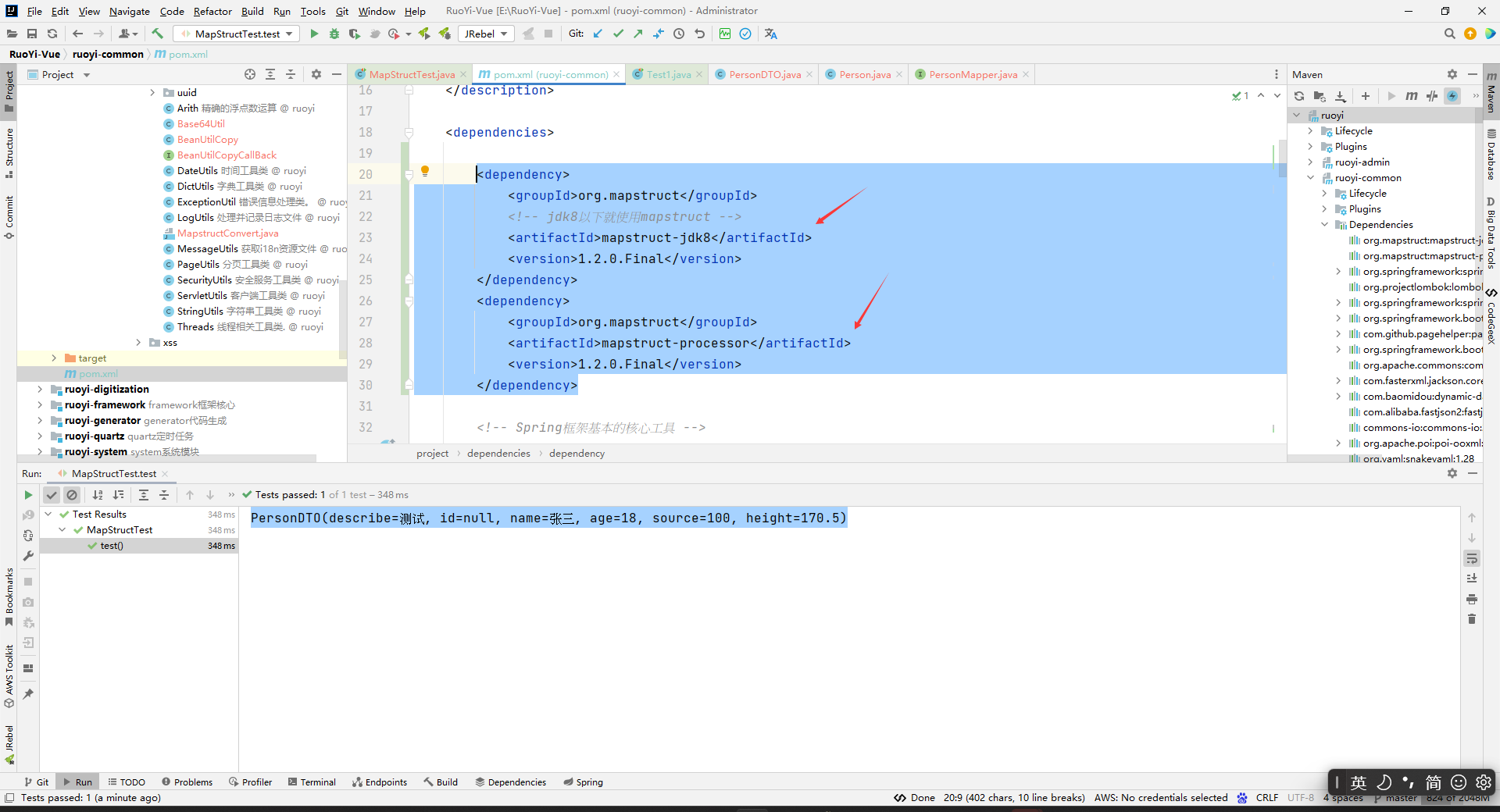The width and height of the screenshot is (1500, 812).
Task: Open the run configuration dropdown MapStructTest.test
Action: (235, 34)
